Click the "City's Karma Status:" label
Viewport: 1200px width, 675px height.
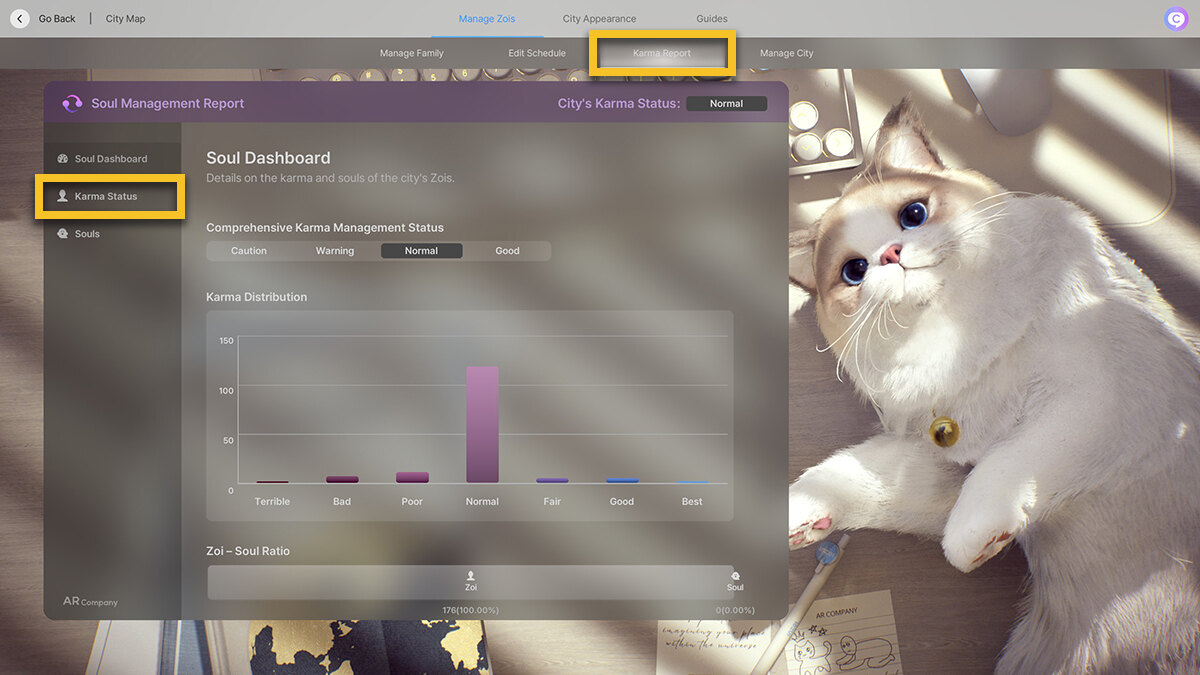[x=619, y=103]
